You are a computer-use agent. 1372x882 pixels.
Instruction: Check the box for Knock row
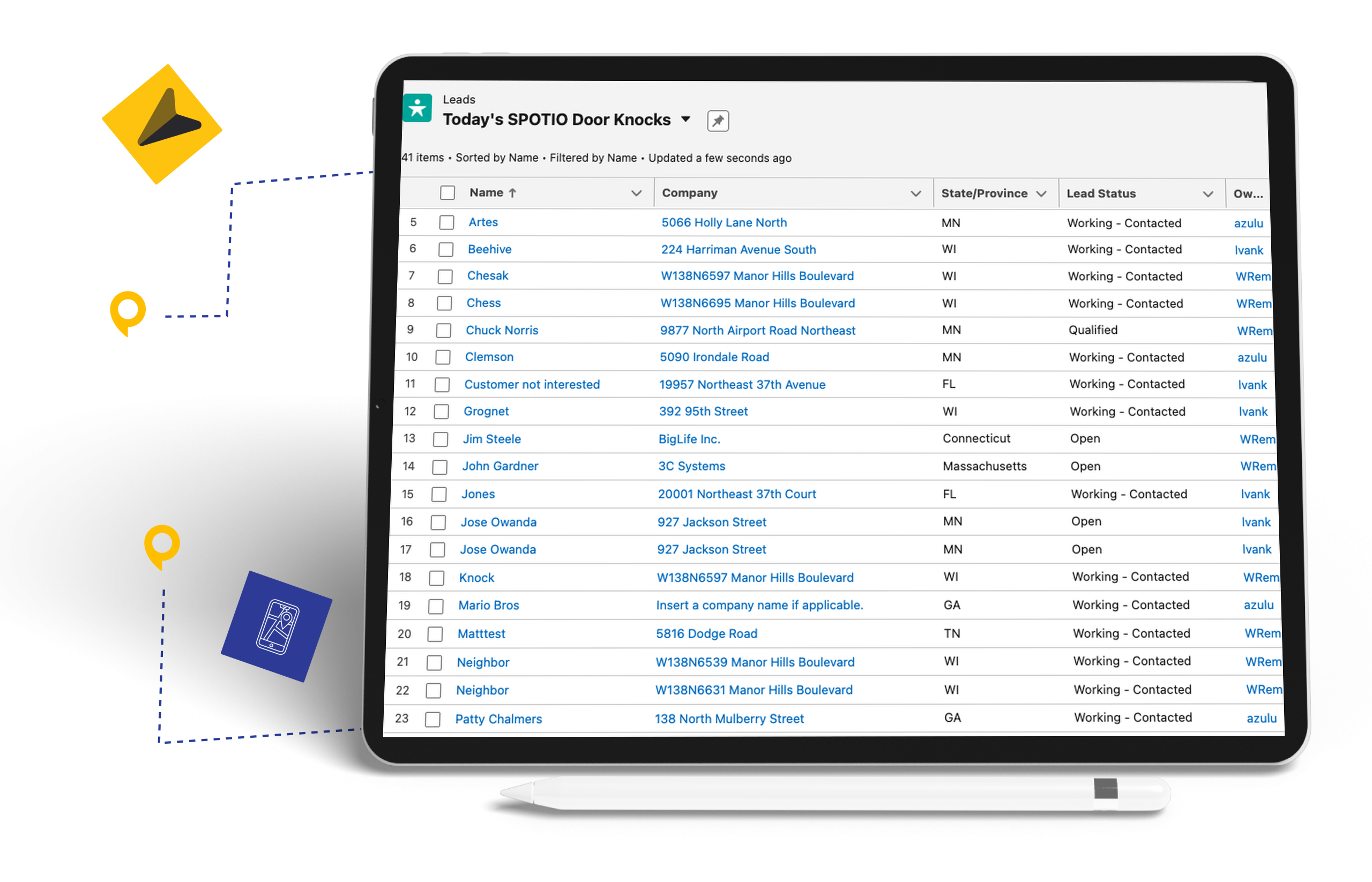pyautogui.click(x=436, y=579)
